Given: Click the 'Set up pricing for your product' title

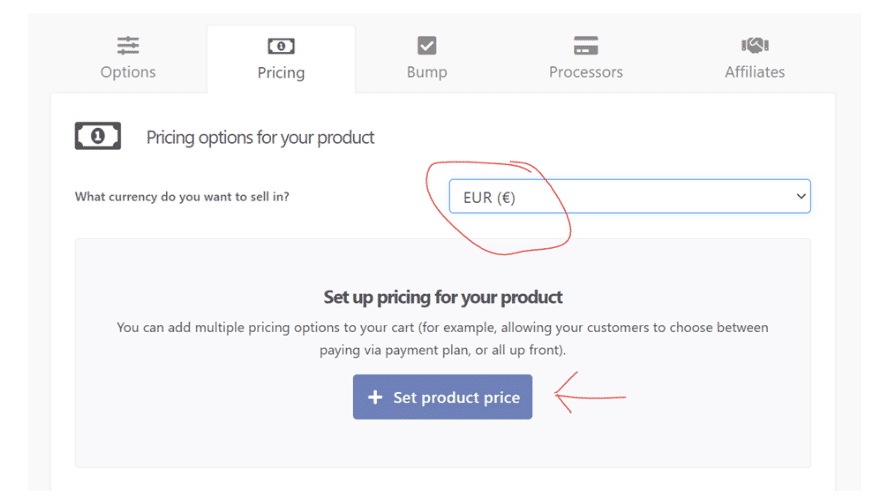Looking at the screenshot, I should [443, 297].
